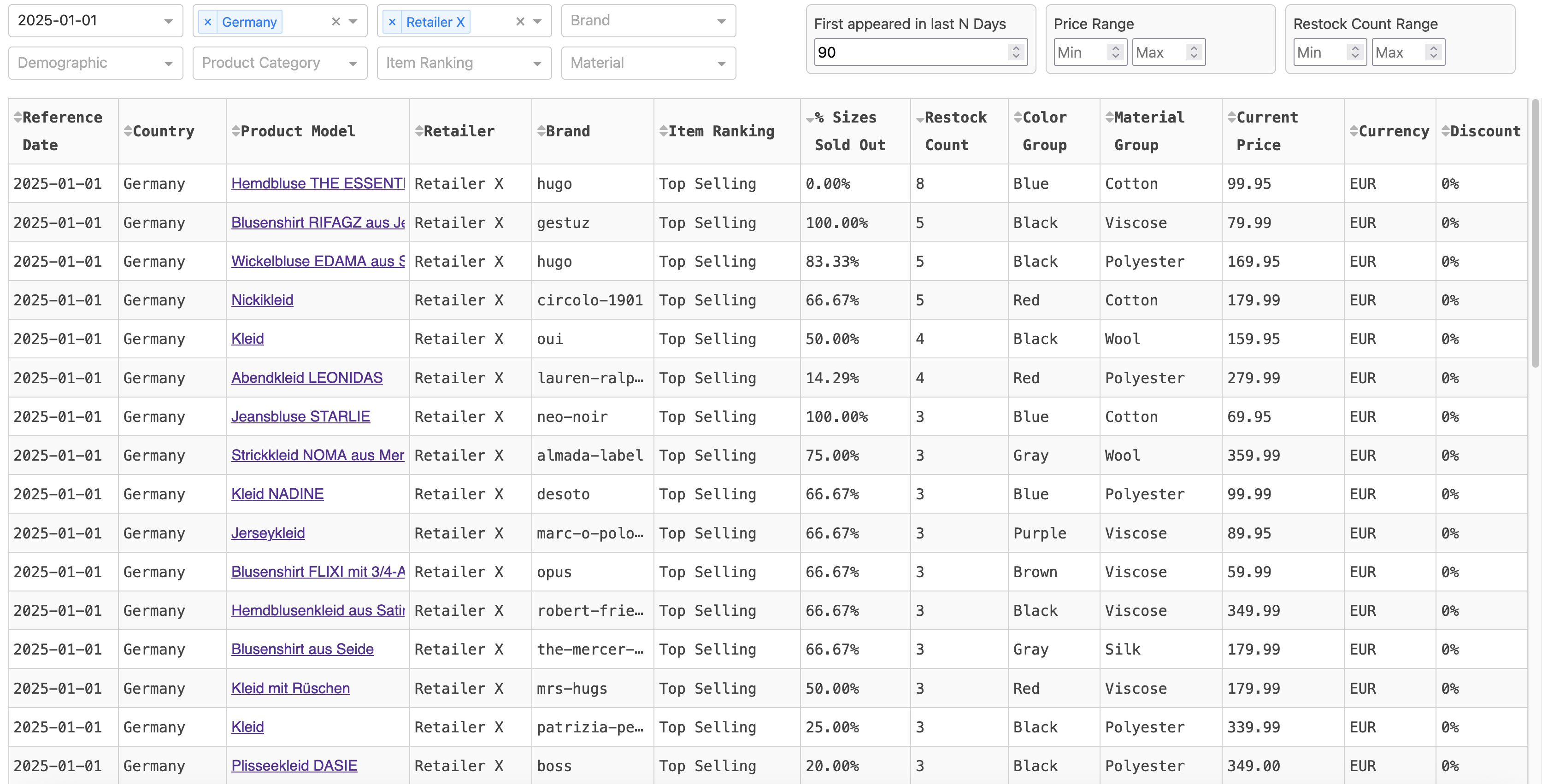Step the Restock Count Min spinner
This screenshot has height=784, width=1542.
point(1355,52)
